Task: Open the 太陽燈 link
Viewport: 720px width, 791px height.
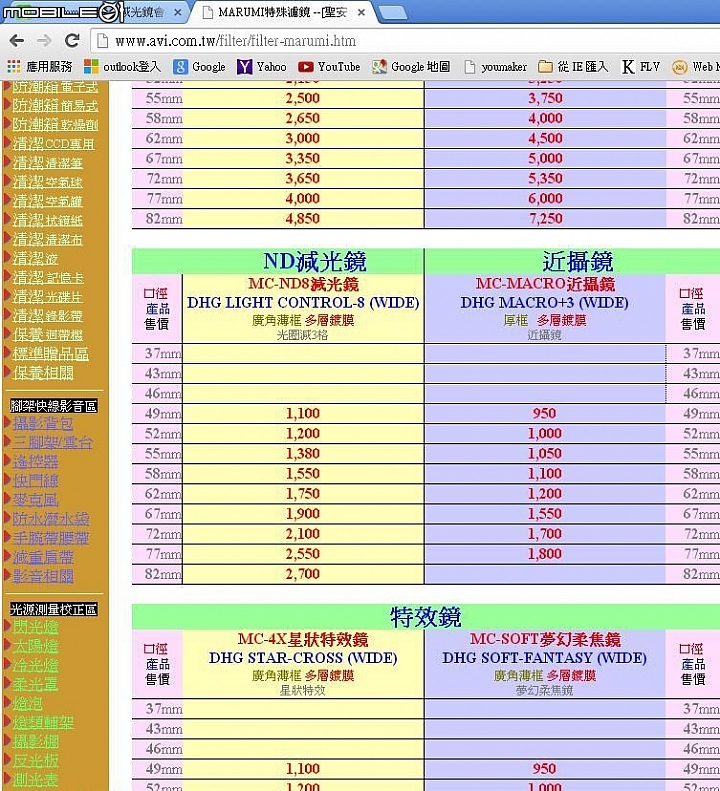Action: click(x=35, y=646)
